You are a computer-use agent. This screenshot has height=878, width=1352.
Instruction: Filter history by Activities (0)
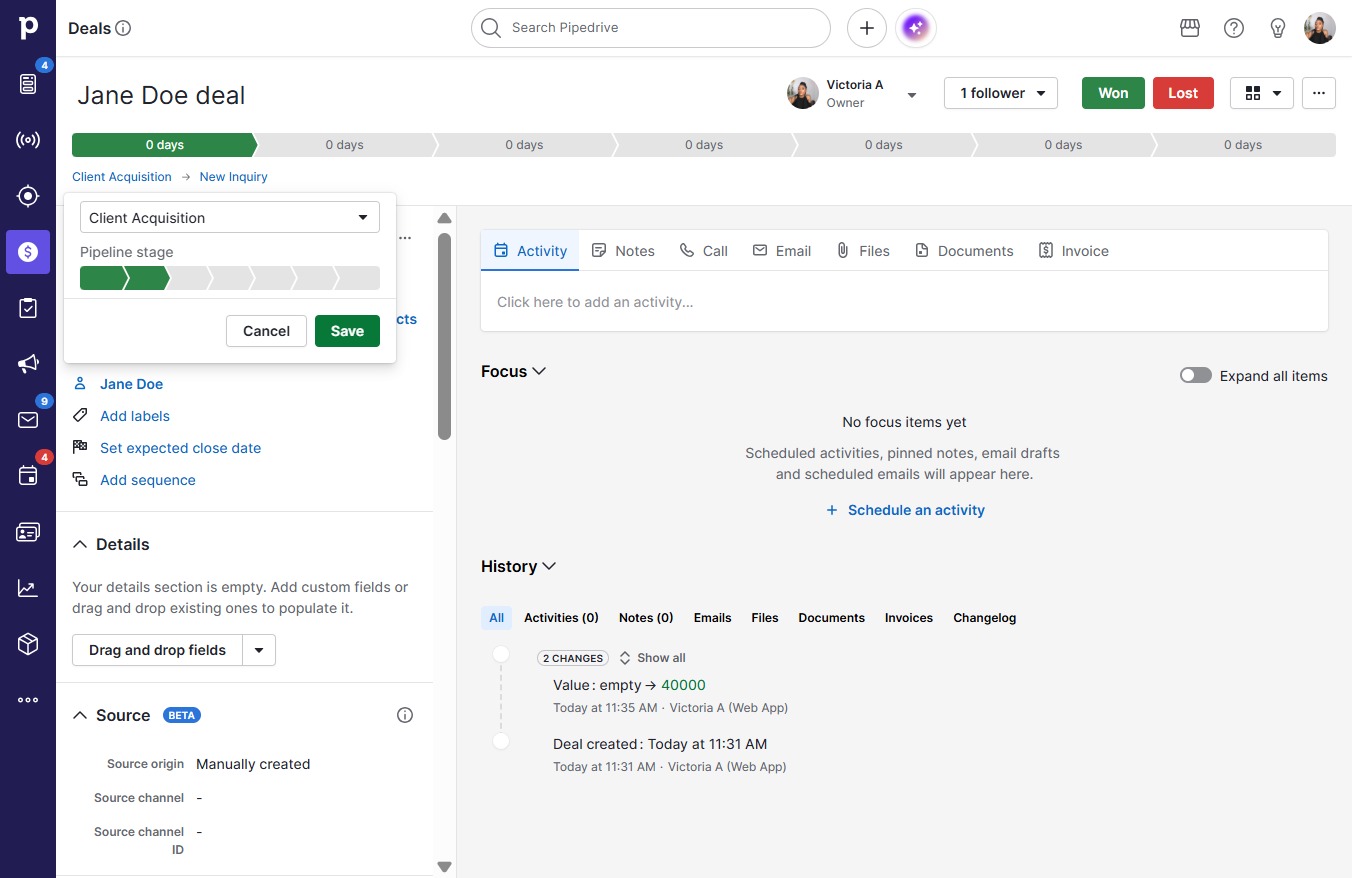(x=561, y=618)
